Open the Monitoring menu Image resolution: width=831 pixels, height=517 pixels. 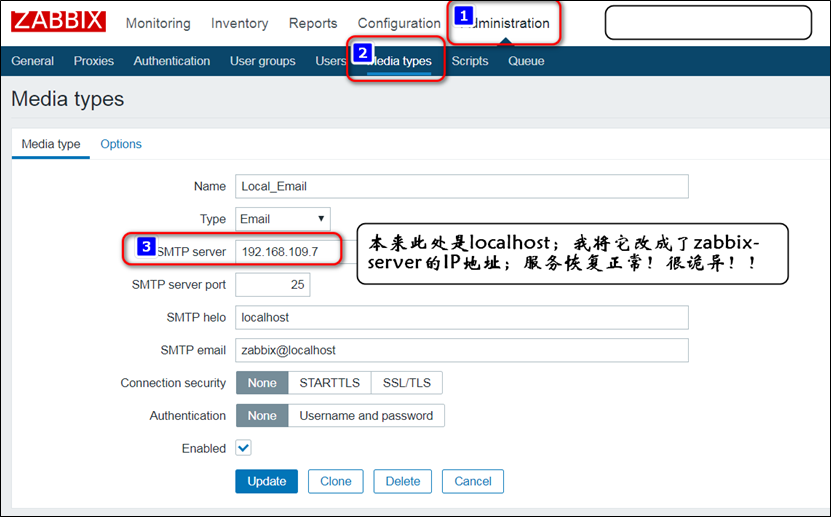[x=158, y=23]
